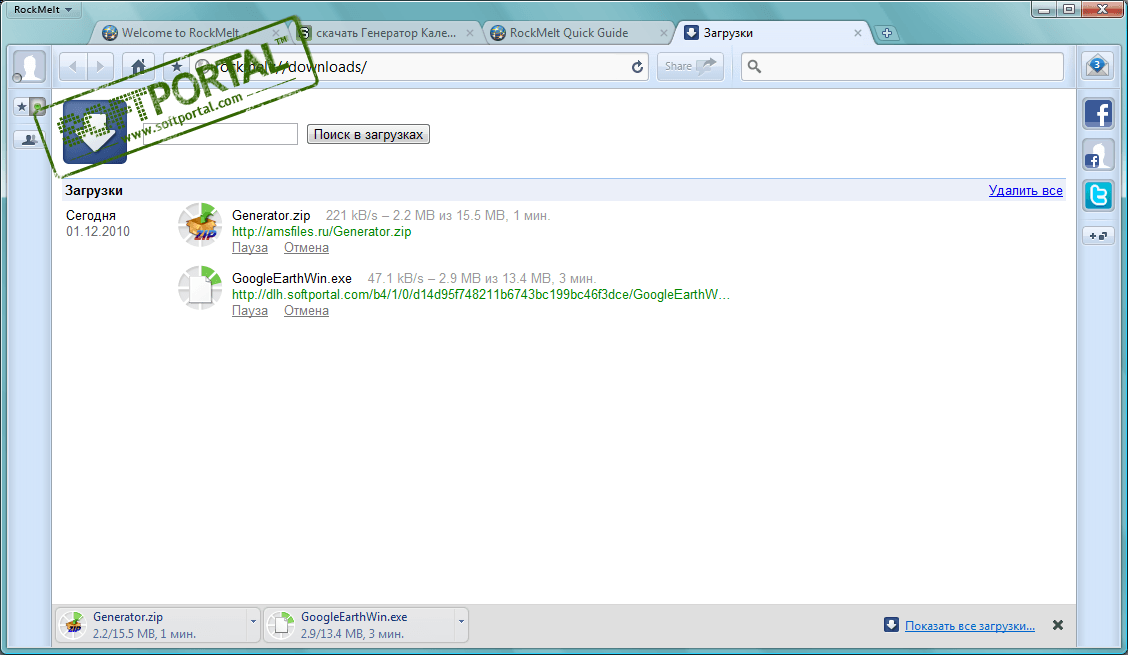The image size is (1128, 655).
Task: Click the user profile avatar
Action: tap(29, 67)
